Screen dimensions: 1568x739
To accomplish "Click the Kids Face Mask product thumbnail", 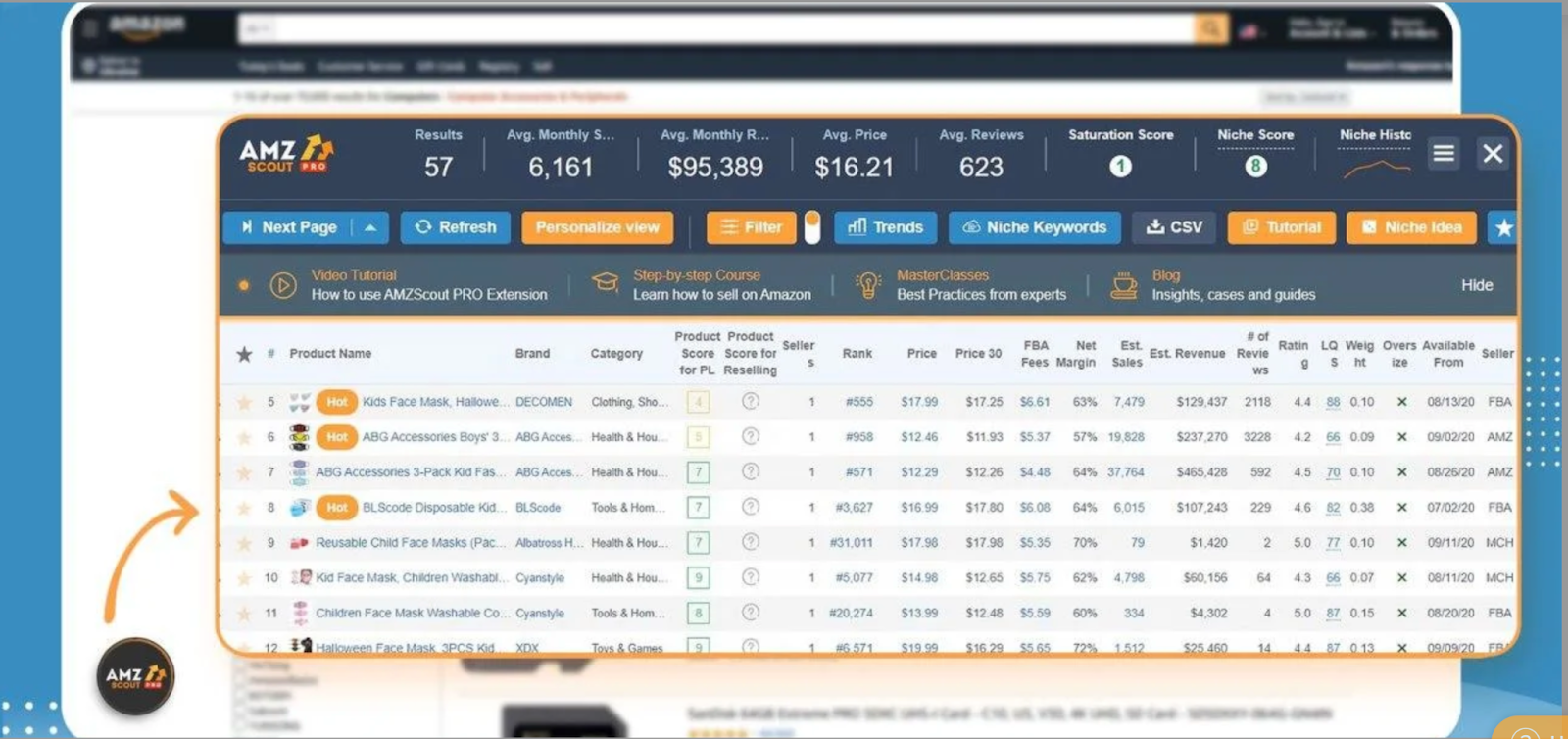I will click(x=300, y=402).
